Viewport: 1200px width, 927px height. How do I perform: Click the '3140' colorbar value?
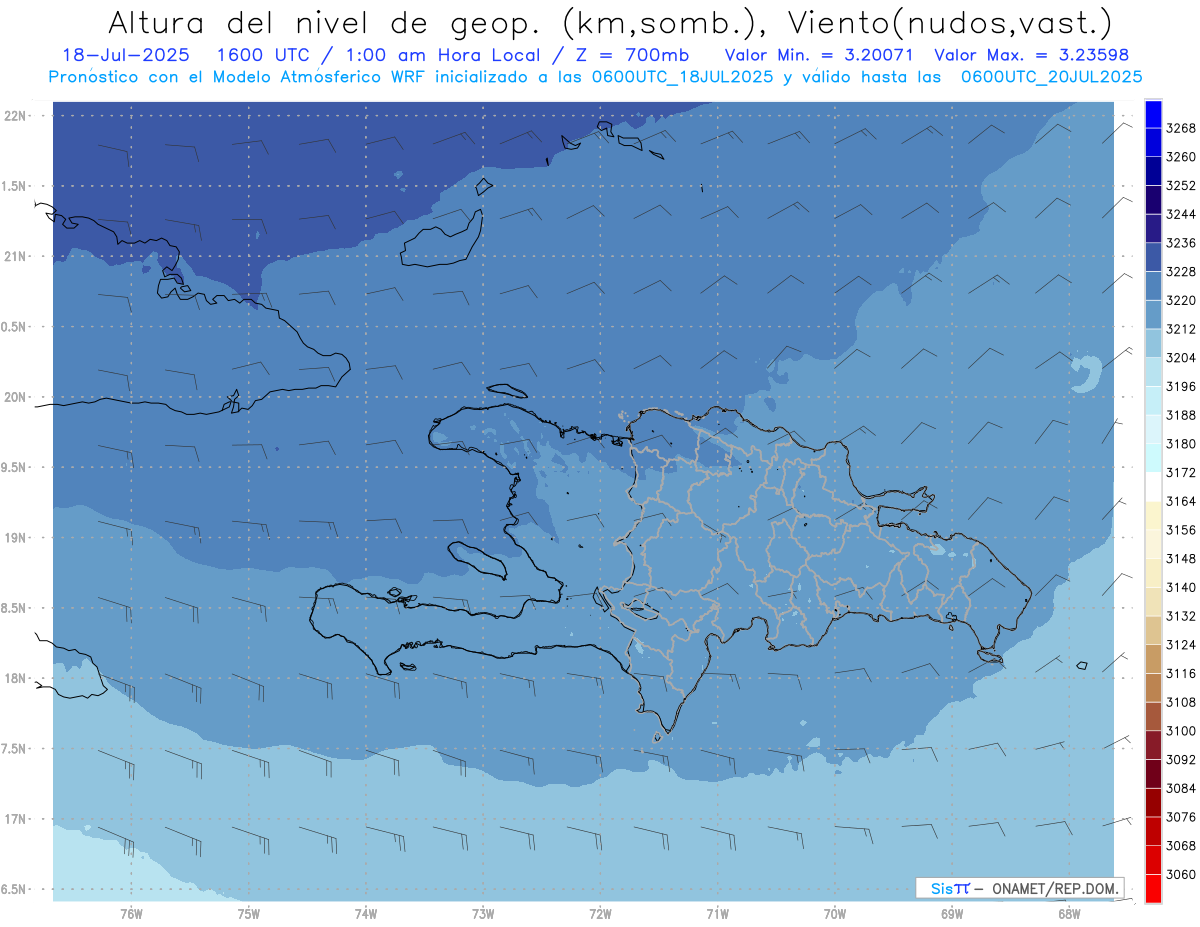coord(1181,587)
